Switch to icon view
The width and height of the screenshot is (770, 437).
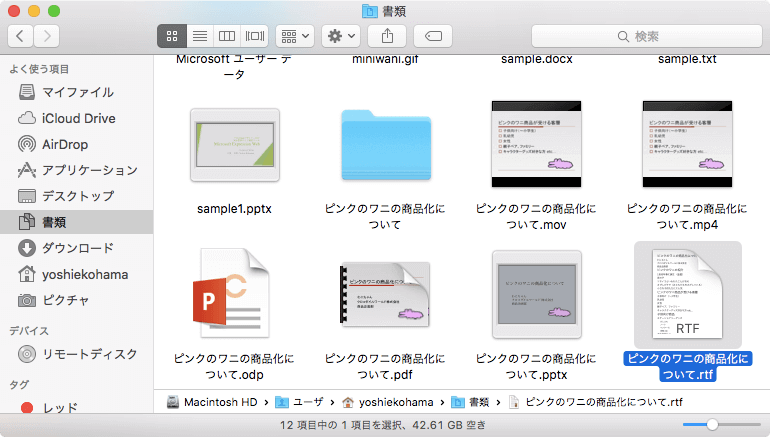tap(172, 36)
